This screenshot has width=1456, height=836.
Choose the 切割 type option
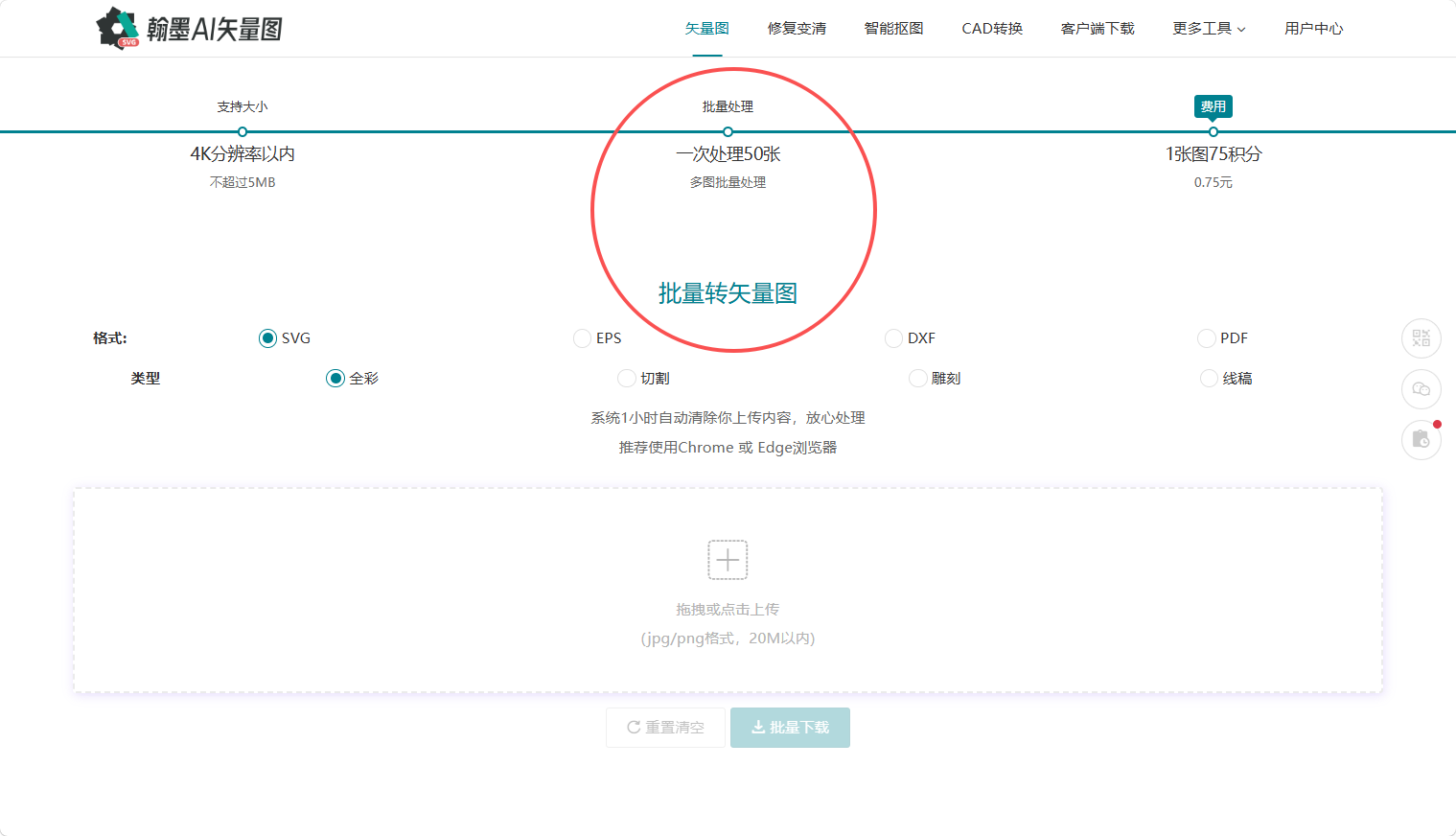tap(627, 379)
